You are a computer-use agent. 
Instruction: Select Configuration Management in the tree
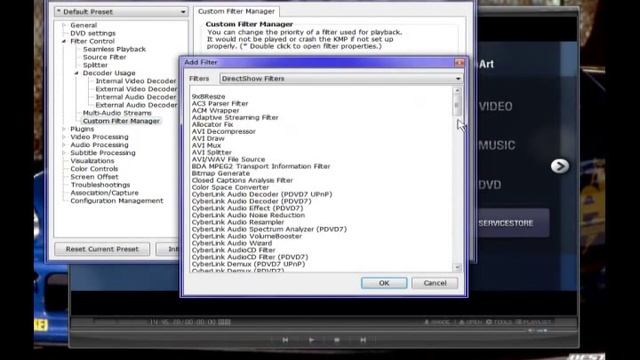[x=117, y=201]
